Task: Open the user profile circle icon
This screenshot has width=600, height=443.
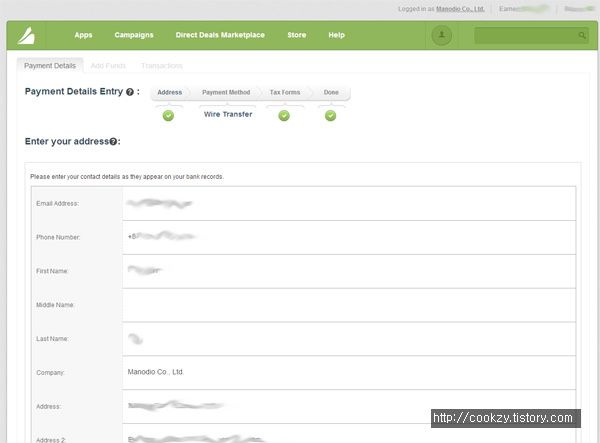Action: click(441, 35)
